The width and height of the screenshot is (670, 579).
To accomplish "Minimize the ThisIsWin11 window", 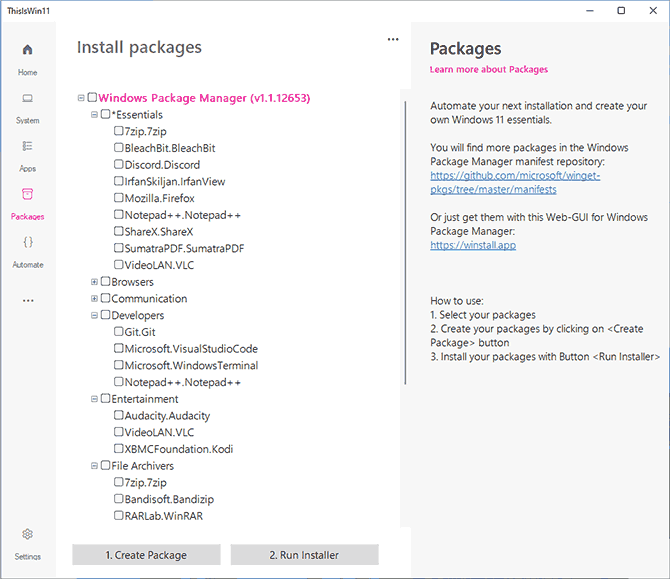I will [590, 11].
